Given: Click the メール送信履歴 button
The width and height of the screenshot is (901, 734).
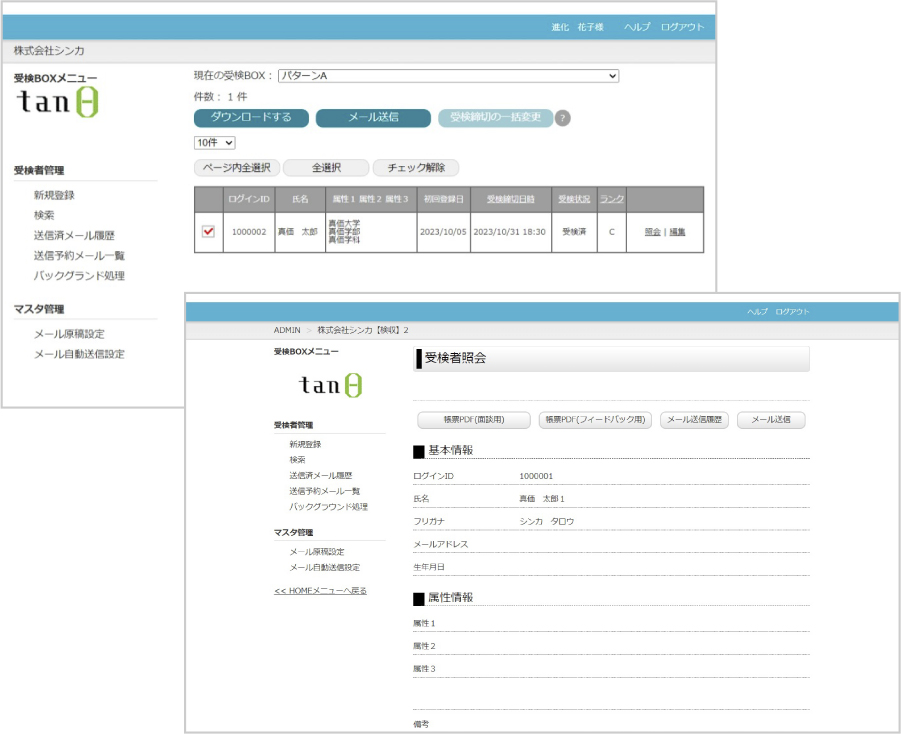Looking at the screenshot, I should pyautogui.click(x=694, y=420).
